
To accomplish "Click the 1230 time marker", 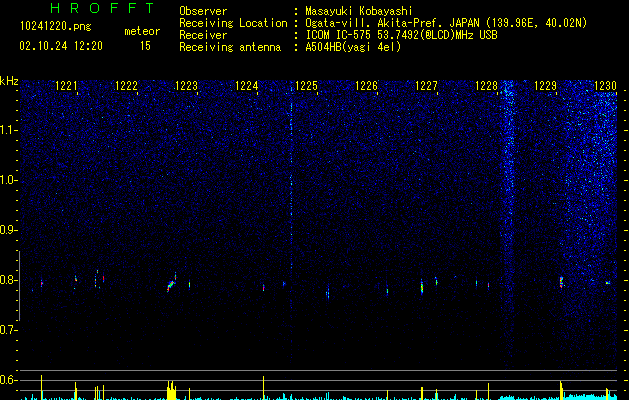I will (x=605, y=85).
